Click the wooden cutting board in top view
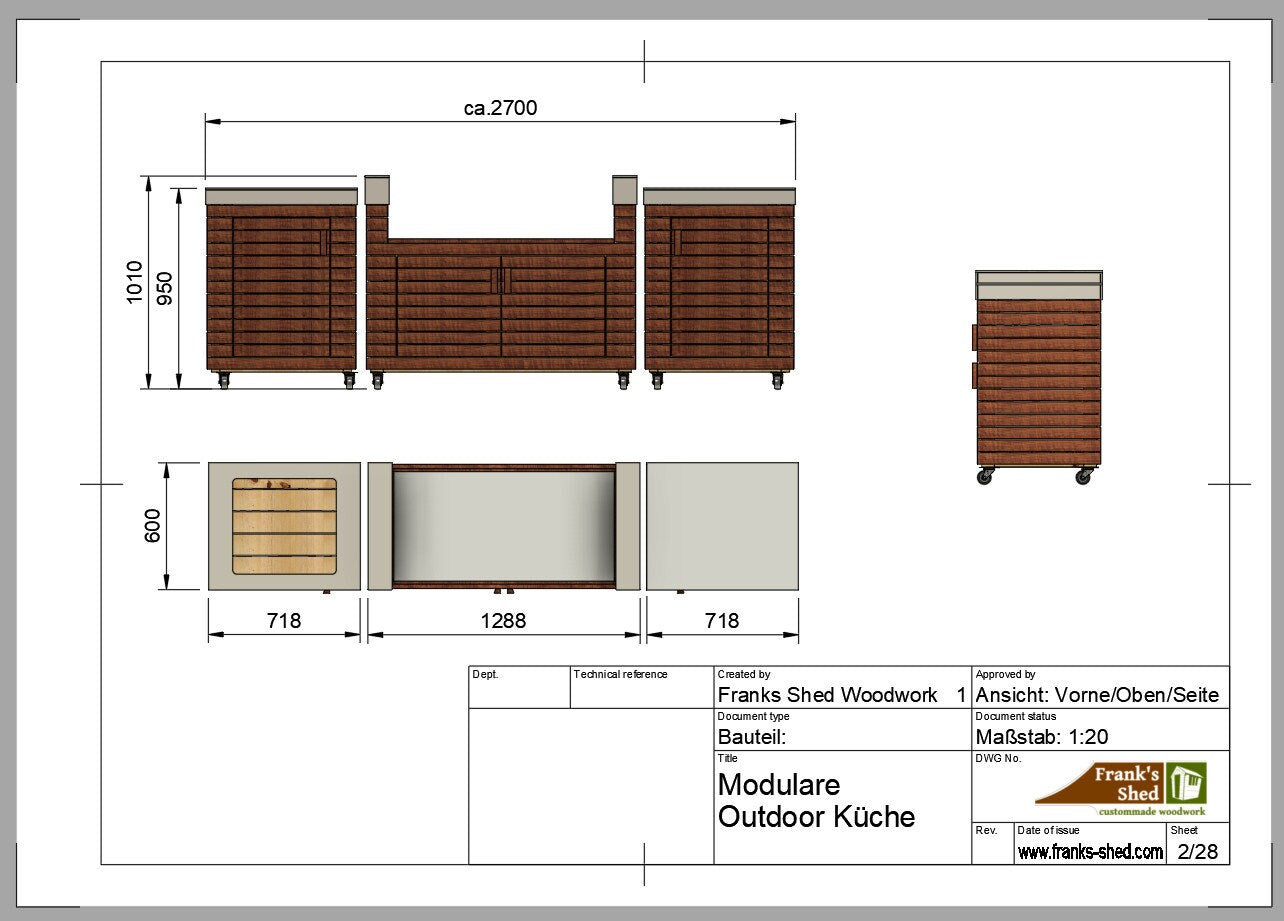 (x=284, y=526)
